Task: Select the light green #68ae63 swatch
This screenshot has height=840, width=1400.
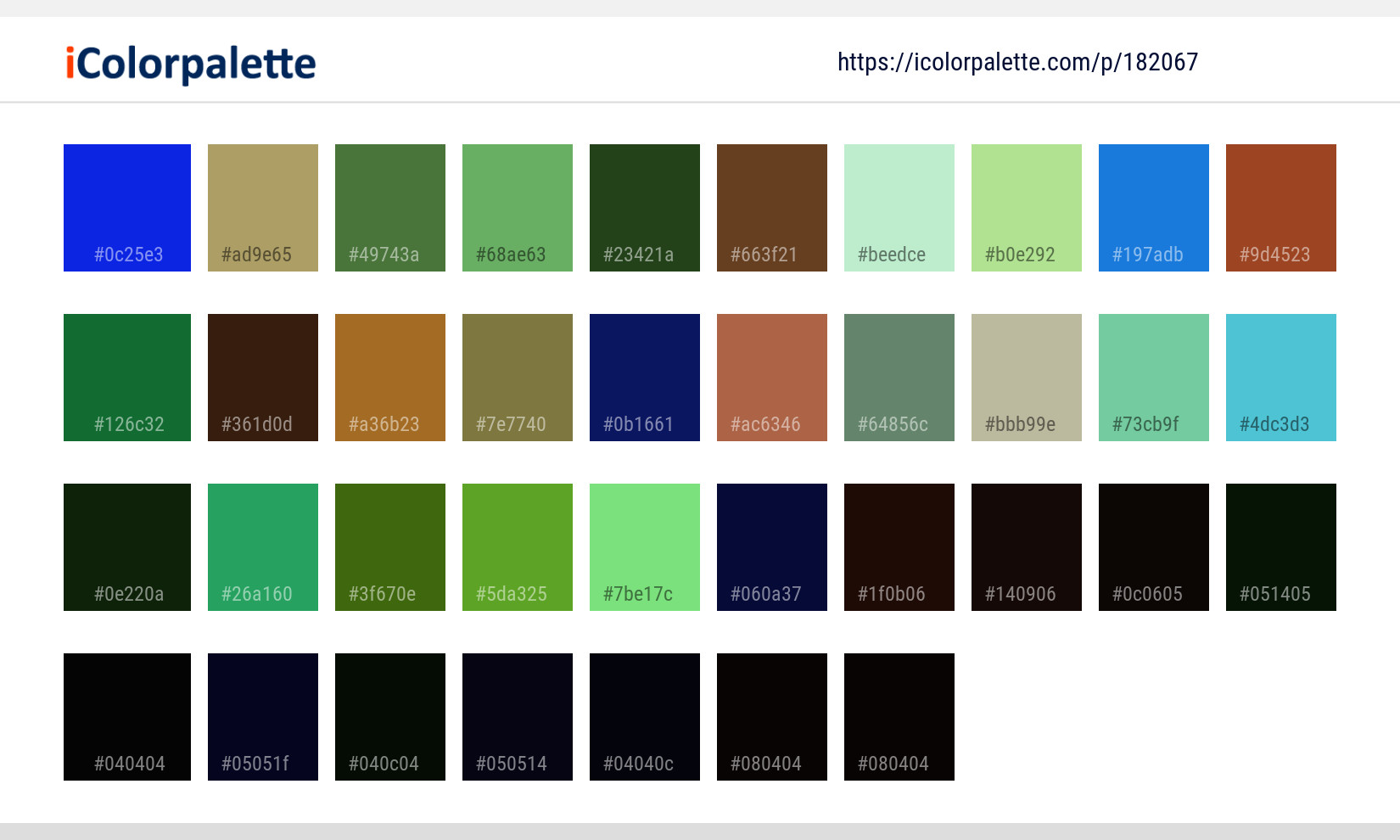Action: click(517, 207)
